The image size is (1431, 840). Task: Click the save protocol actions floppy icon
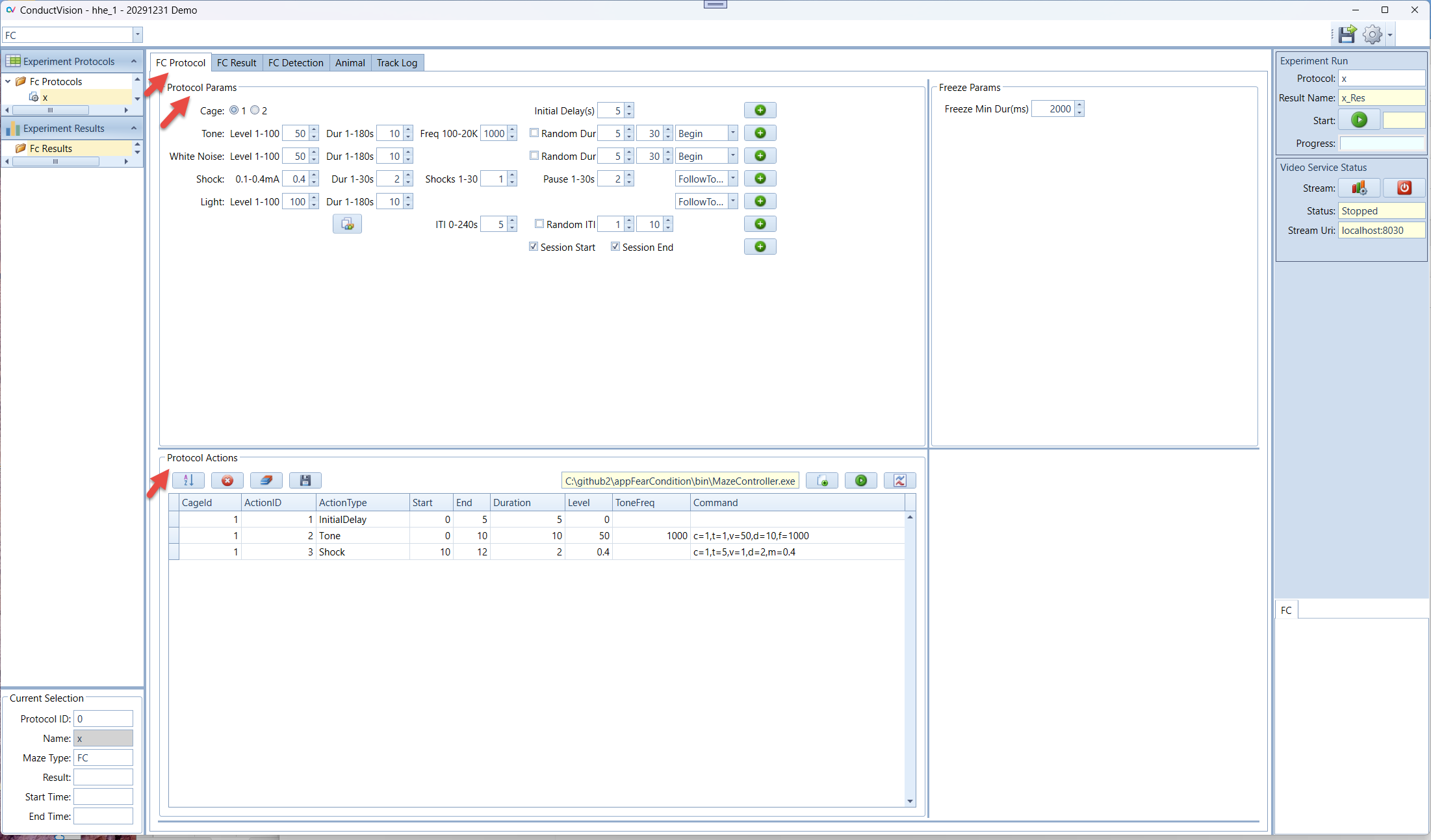pyautogui.click(x=305, y=481)
